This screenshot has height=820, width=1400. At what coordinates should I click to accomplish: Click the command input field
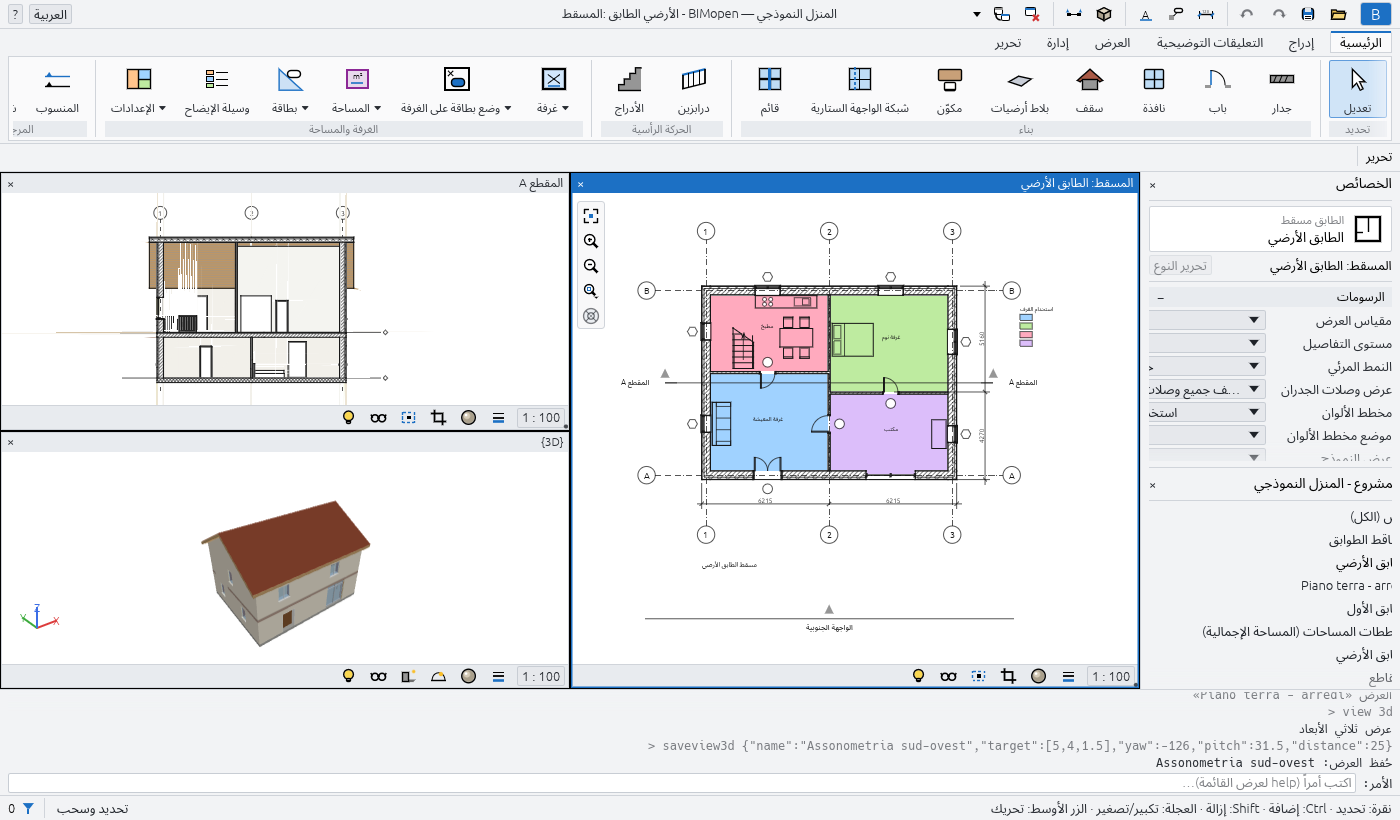[682, 783]
